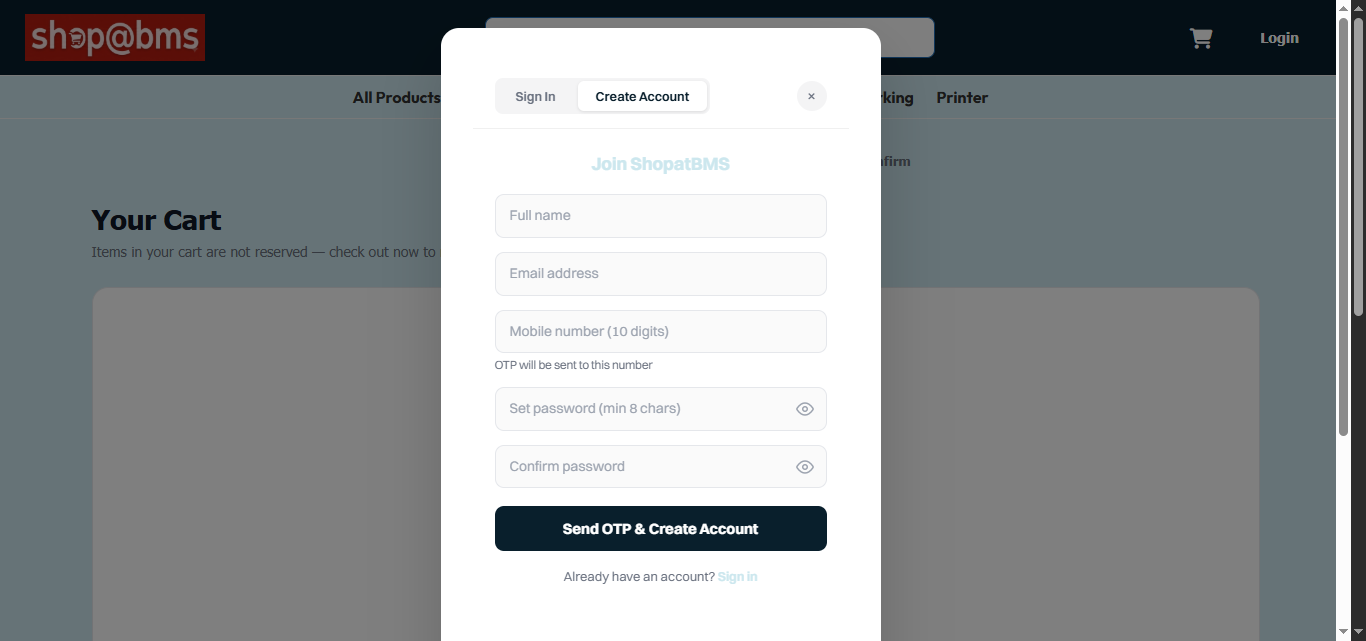Click into the Email address field
Viewport: 1366px width, 641px height.
point(661,274)
